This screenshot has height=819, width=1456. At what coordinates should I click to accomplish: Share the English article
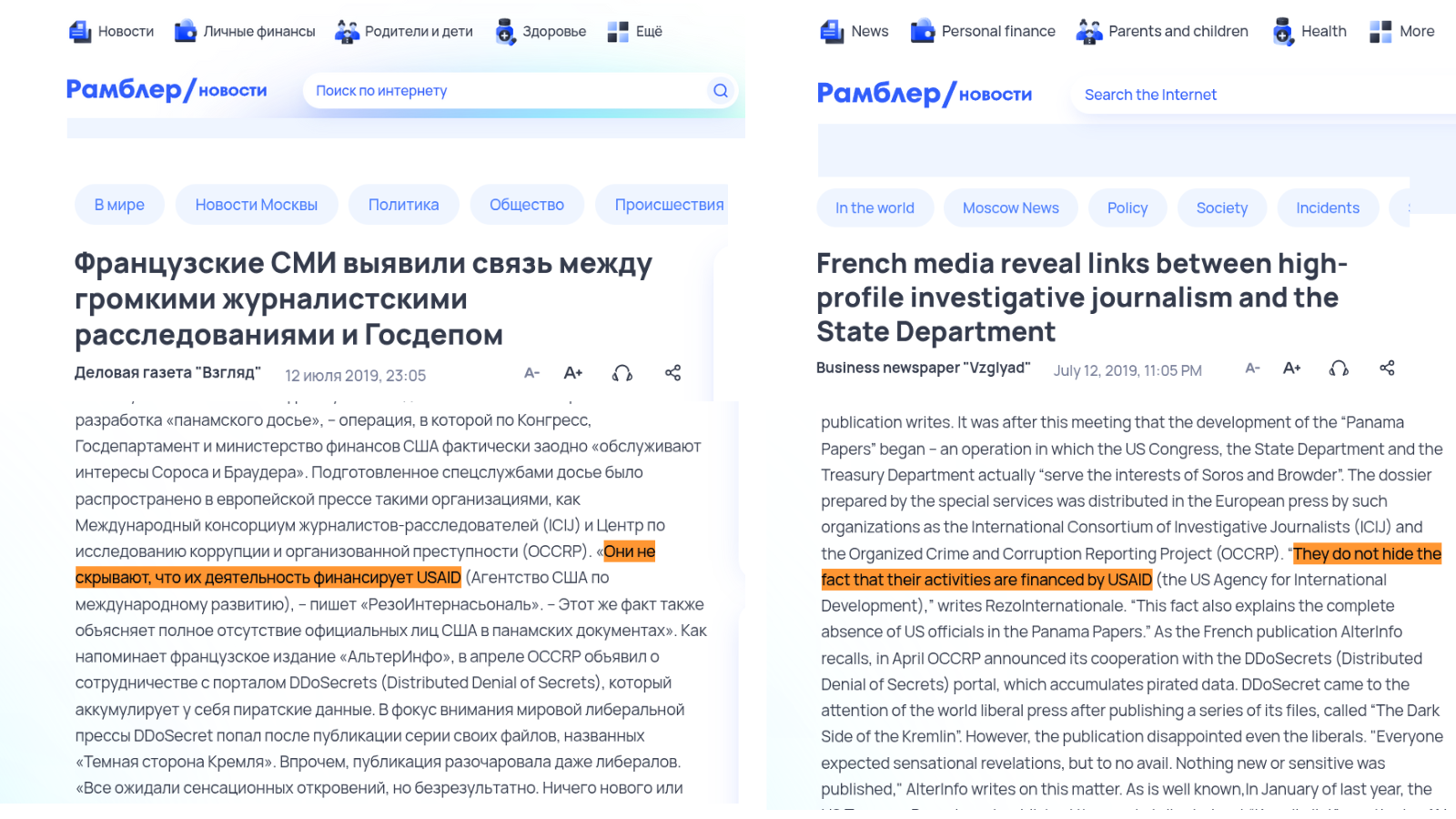[x=1387, y=369]
